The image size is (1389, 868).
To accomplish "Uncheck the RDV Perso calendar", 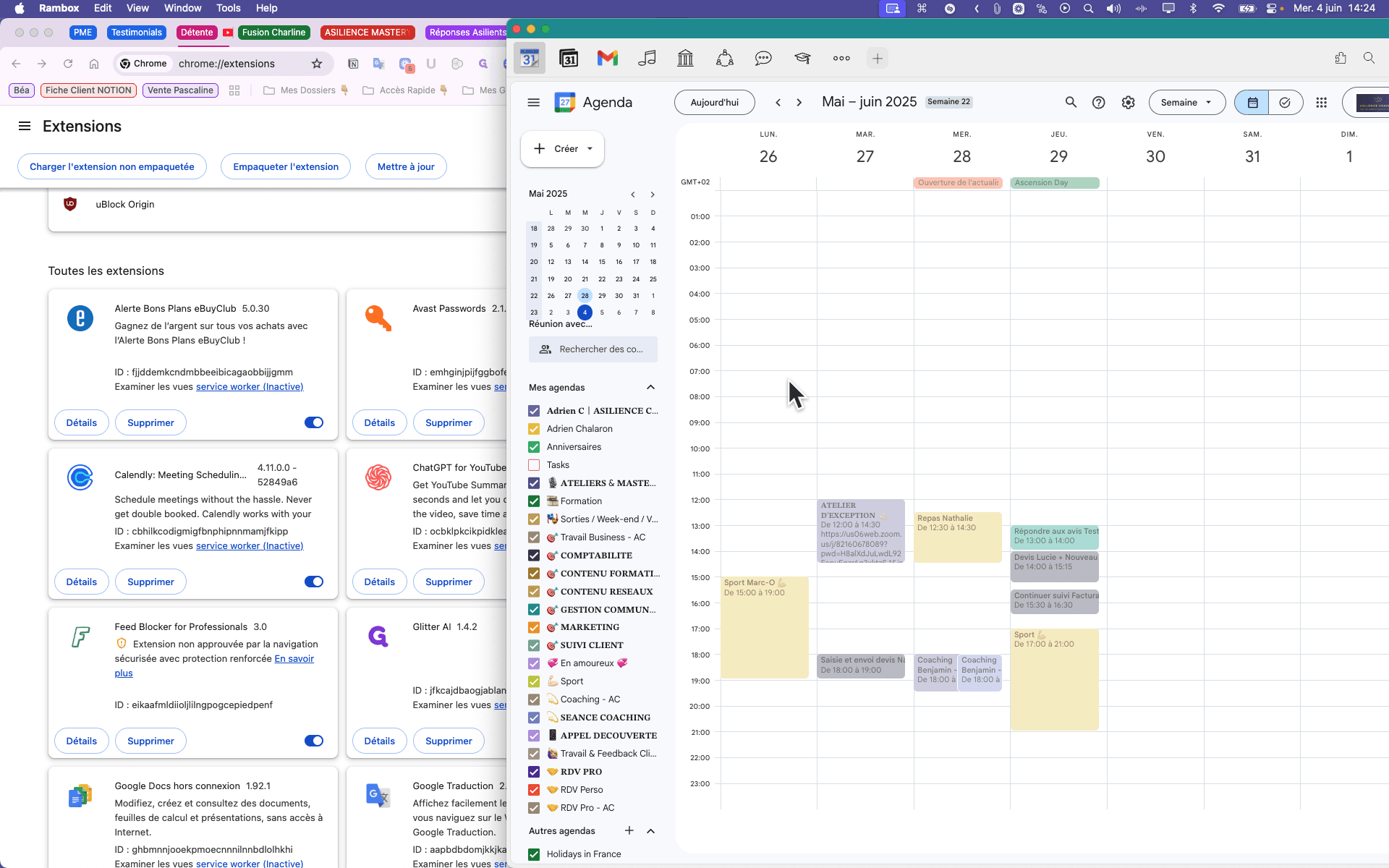I will click(x=534, y=790).
